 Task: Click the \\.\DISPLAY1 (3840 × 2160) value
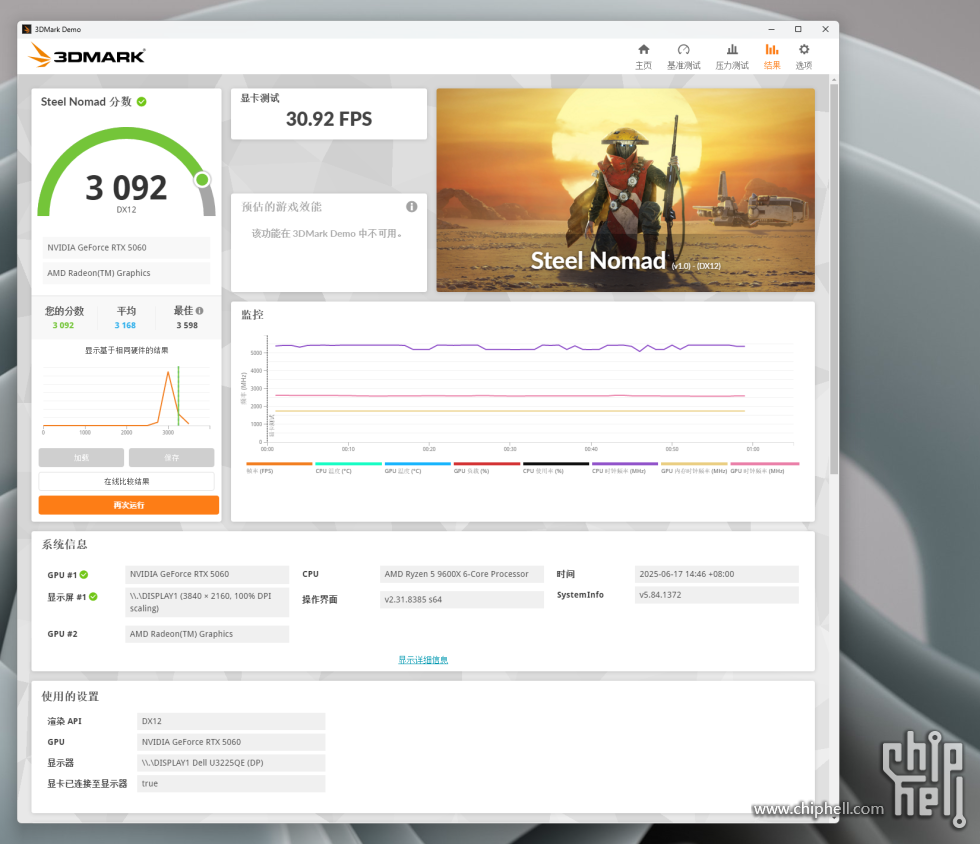click(207, 602)
